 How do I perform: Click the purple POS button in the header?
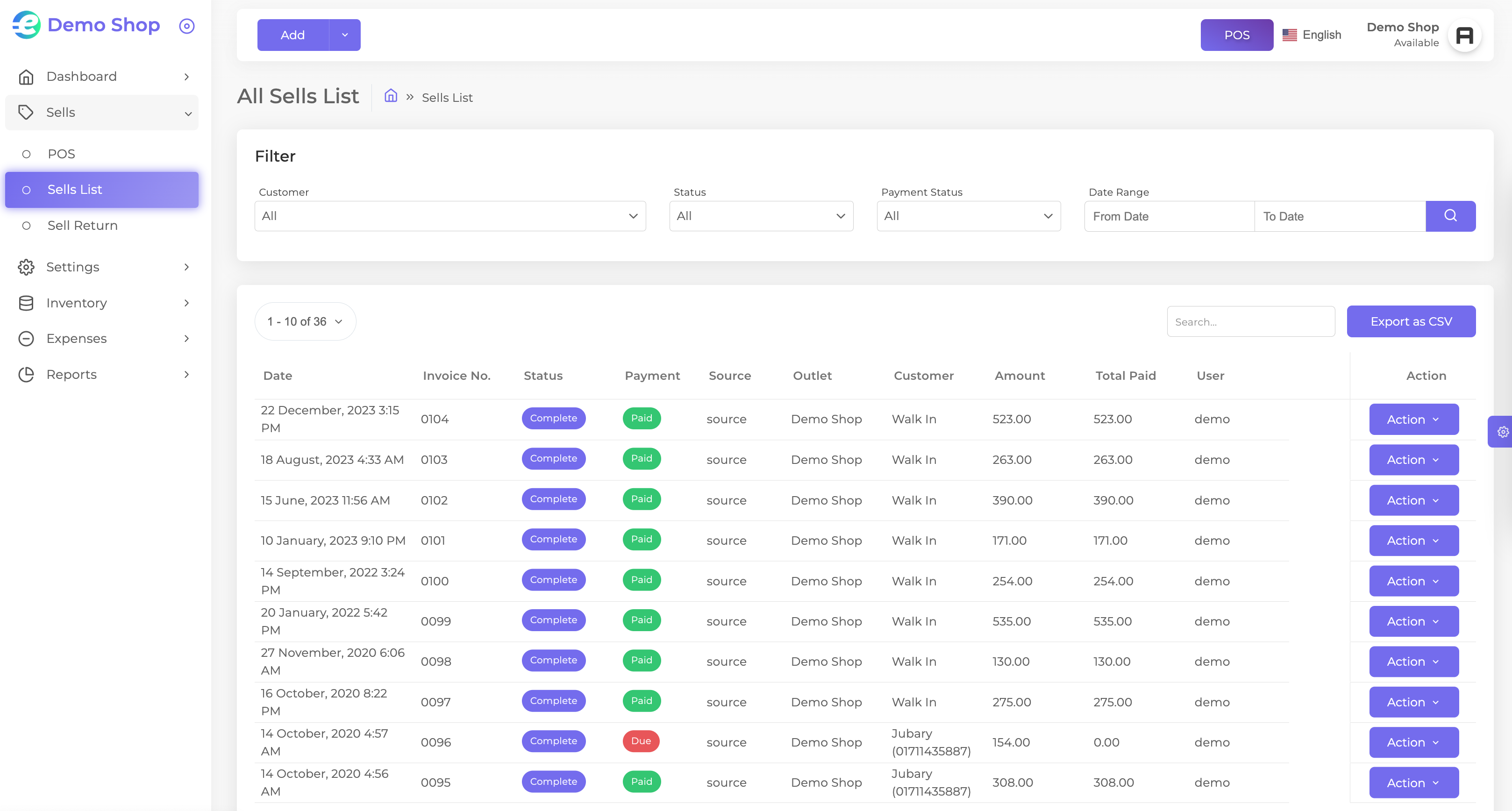point(1237,35)
